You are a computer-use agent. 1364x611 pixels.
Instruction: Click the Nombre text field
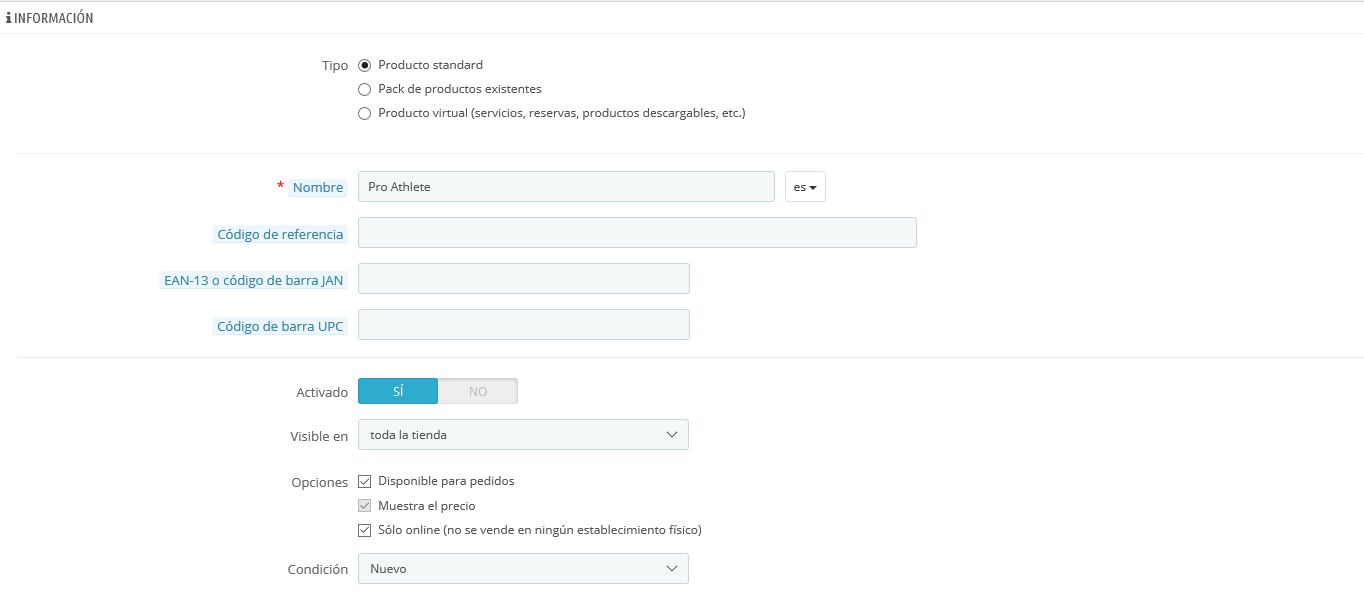pos(566,187)
